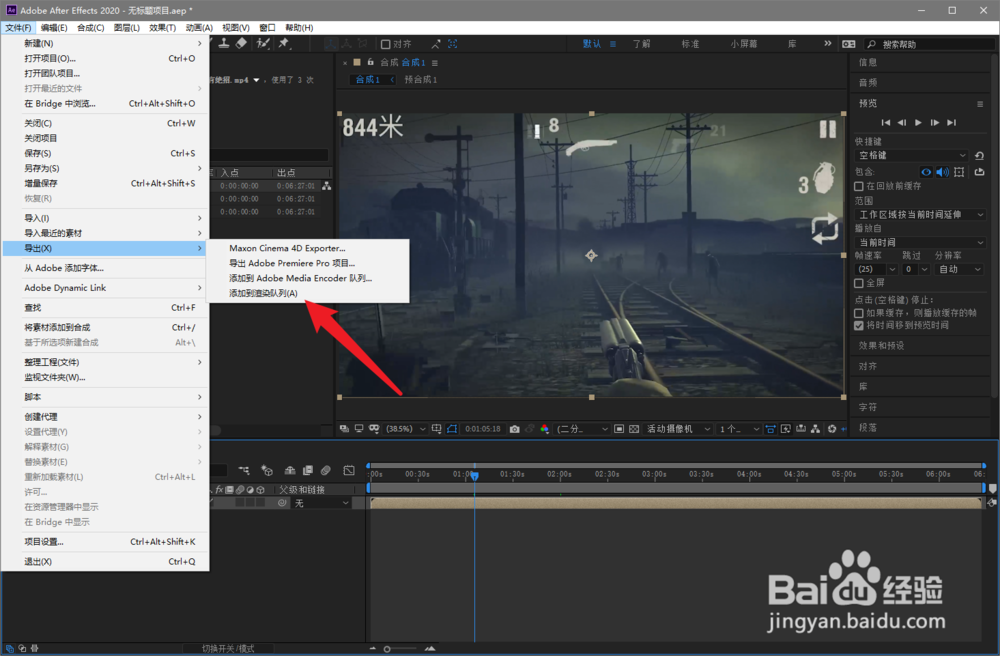The width and height of the screenshot is (1000, 656).
Task: Enable 如果缓存,则播放缓存的帧 checkbox
Action: [859, 313]
